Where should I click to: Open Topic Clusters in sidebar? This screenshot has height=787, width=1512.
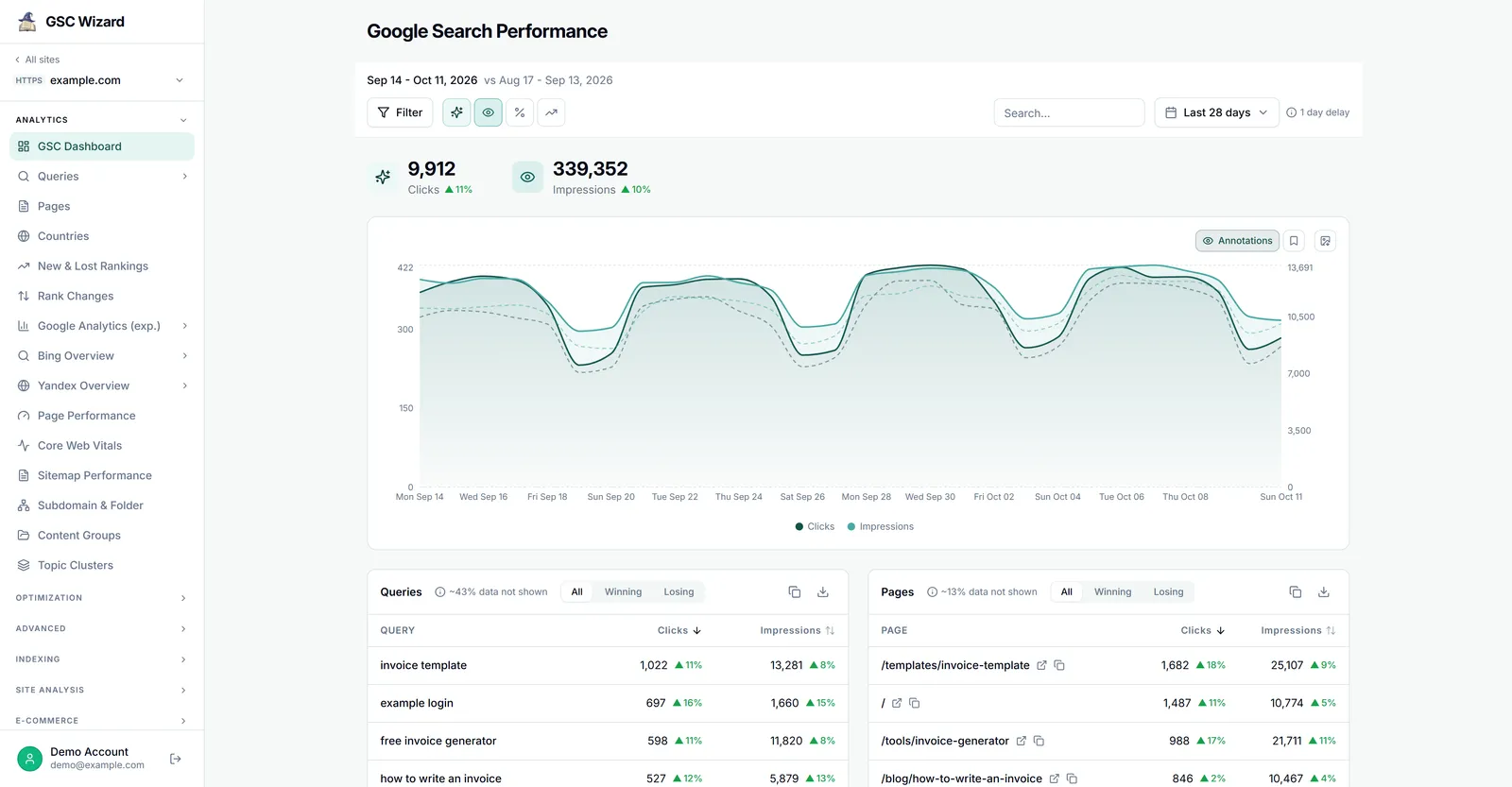102,565
